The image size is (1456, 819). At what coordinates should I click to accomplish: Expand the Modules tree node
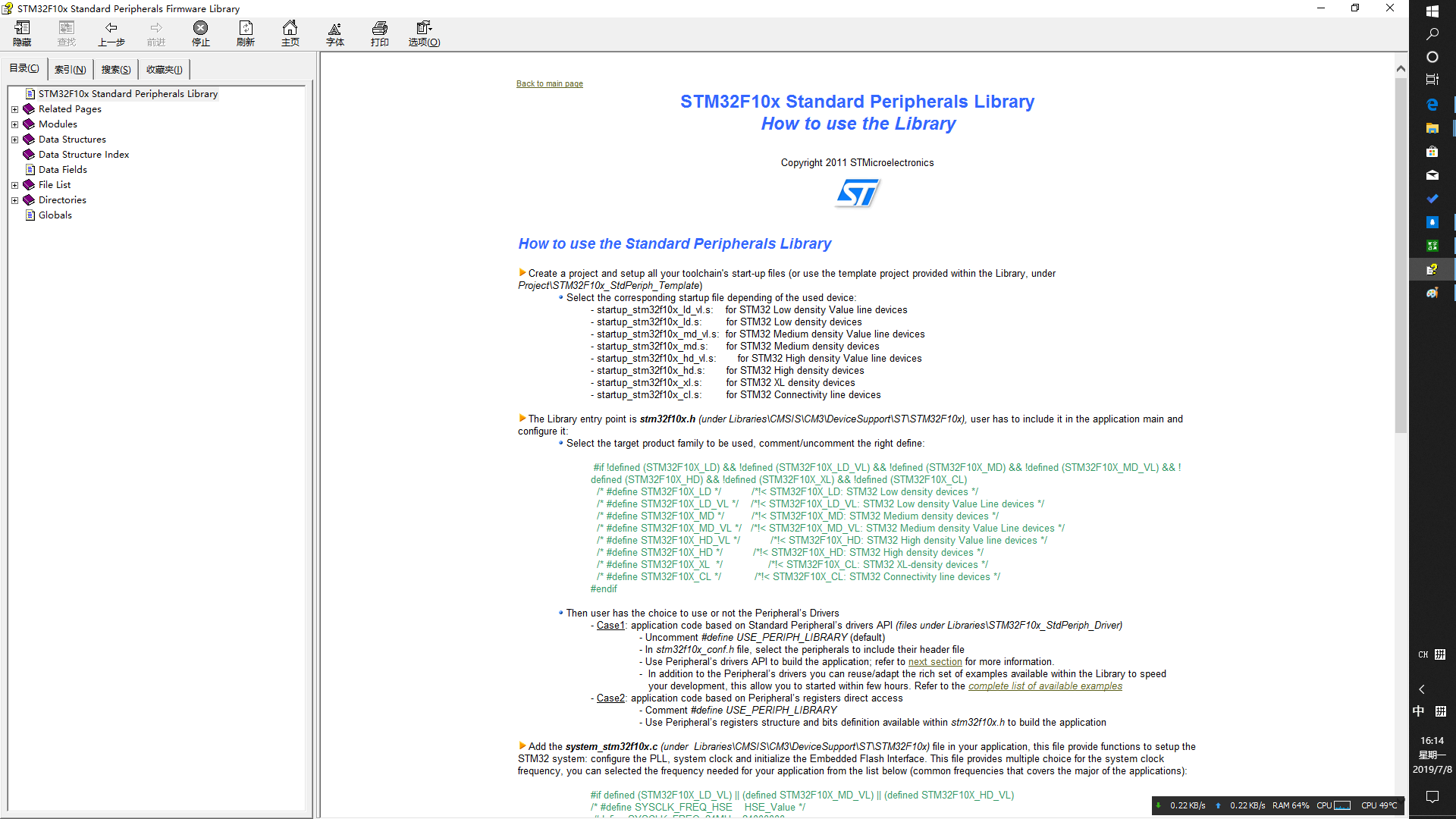coord(14,124)
